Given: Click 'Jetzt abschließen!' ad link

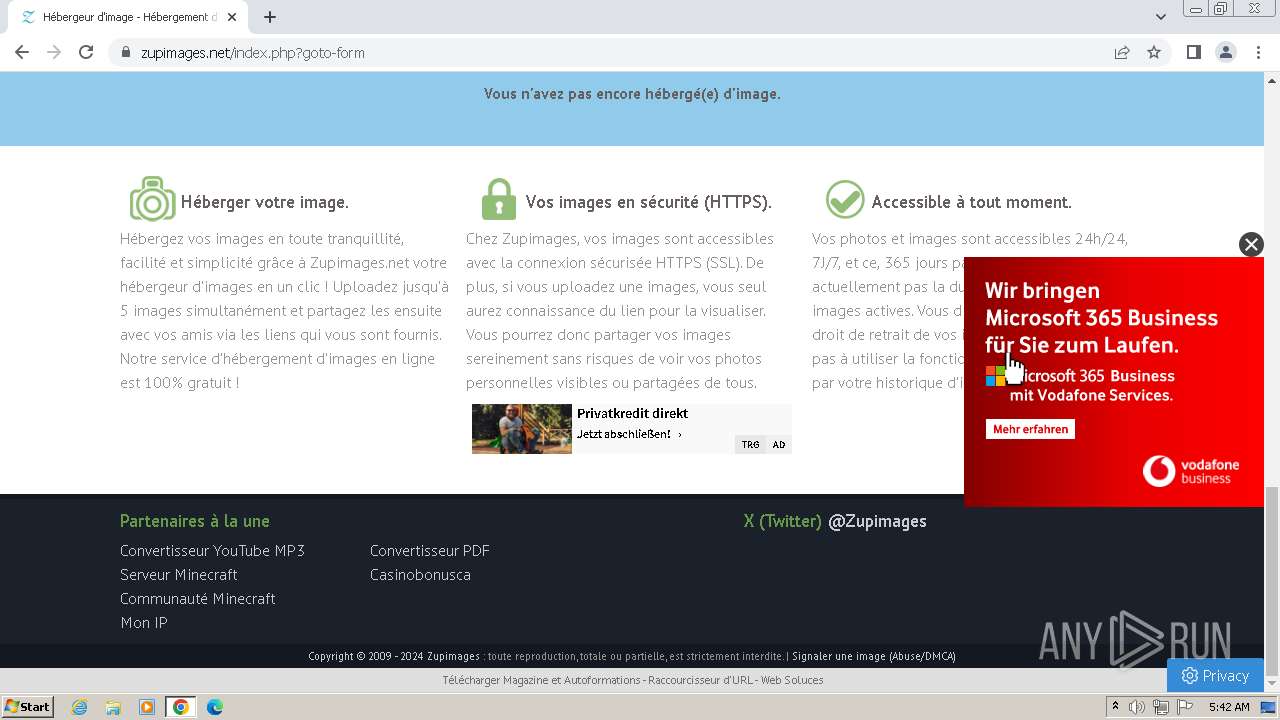Looking at the screenshot, I should point(629,434).
